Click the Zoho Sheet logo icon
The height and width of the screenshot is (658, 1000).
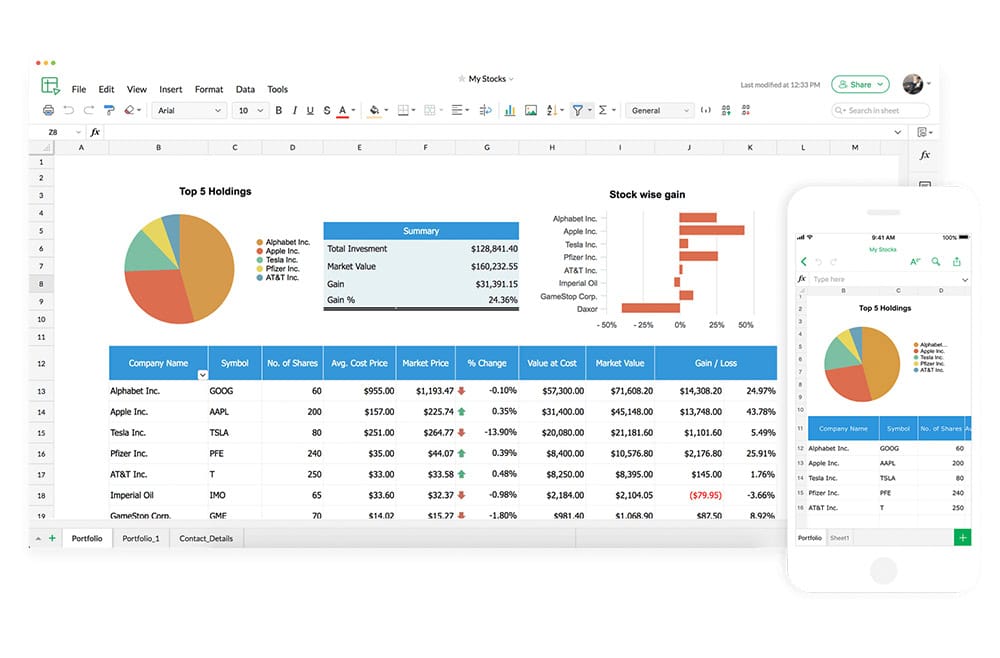point(50,85)
